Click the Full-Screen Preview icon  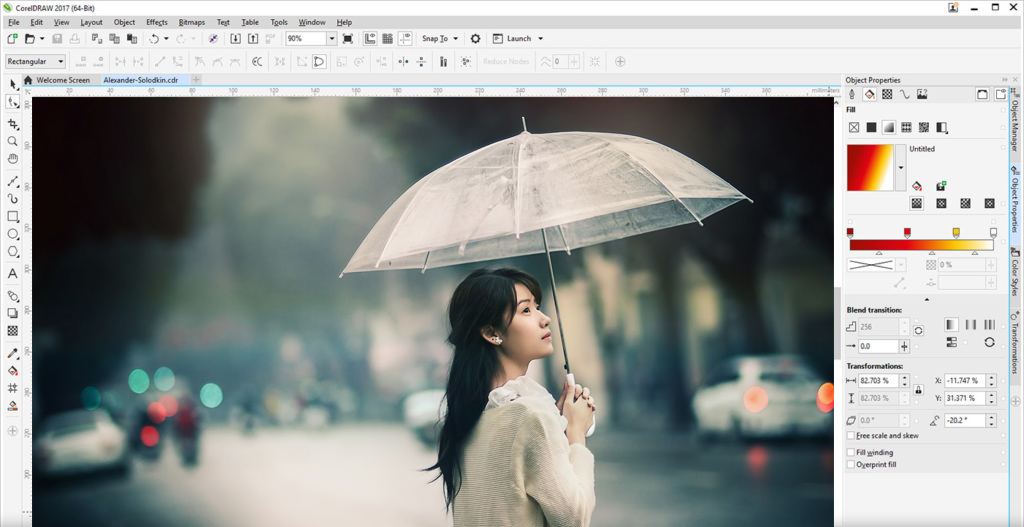[347, 39]
